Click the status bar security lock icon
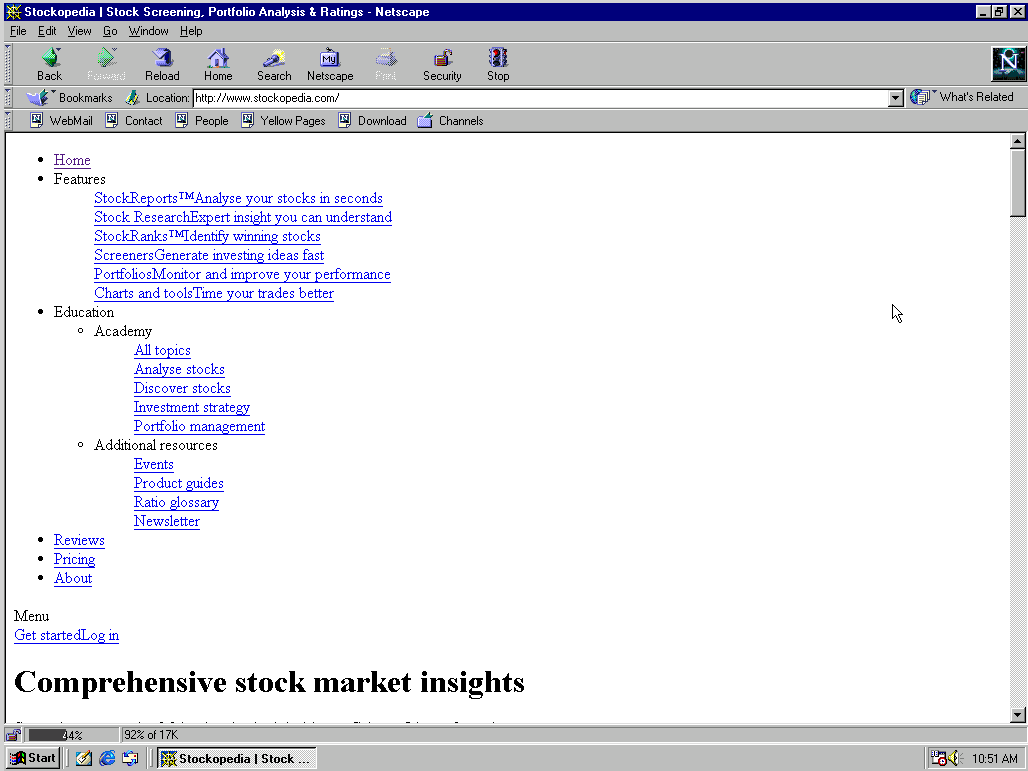1028x771 pixels. point(14,735)
